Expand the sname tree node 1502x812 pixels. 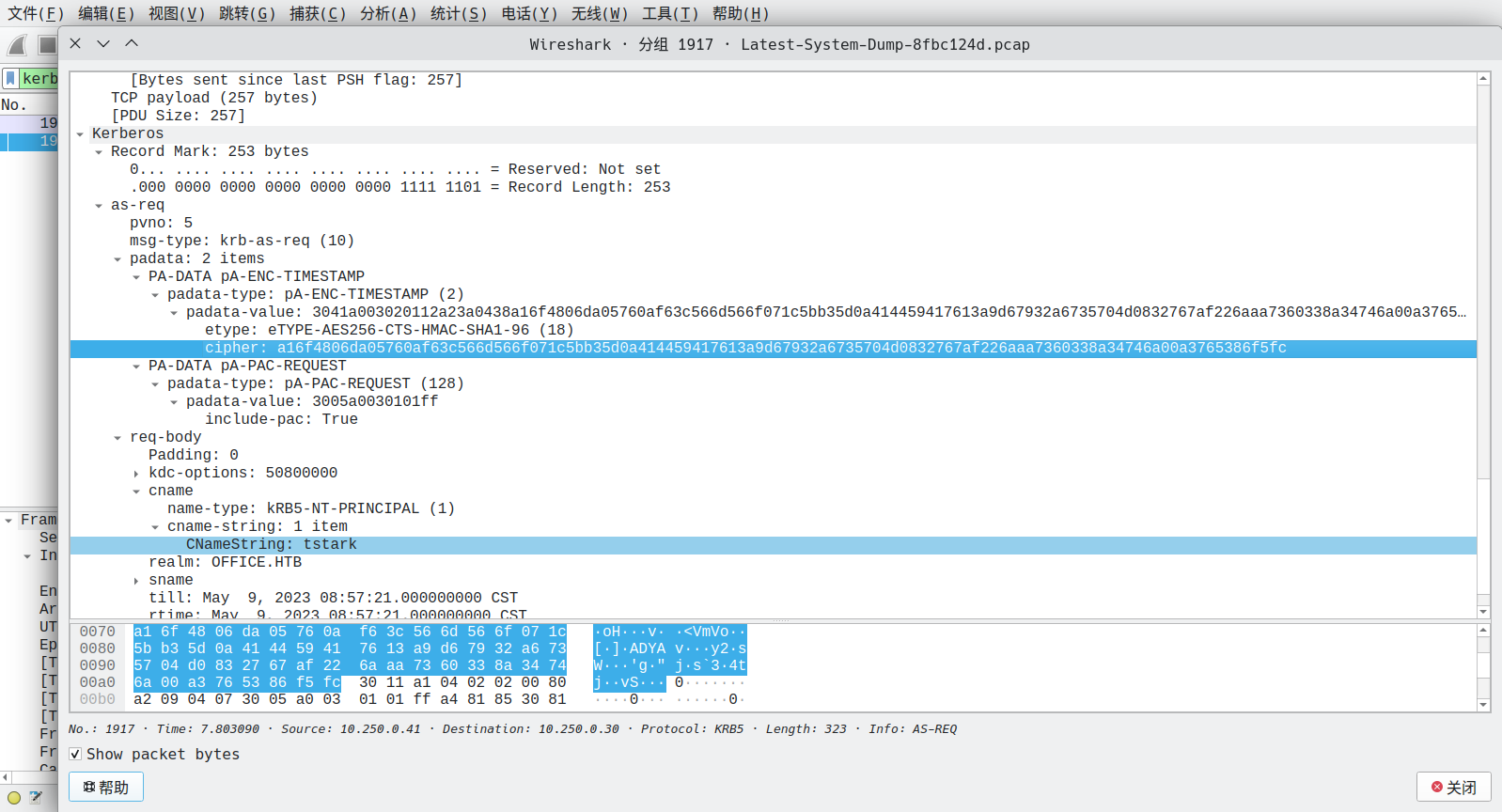pos(137,581)
